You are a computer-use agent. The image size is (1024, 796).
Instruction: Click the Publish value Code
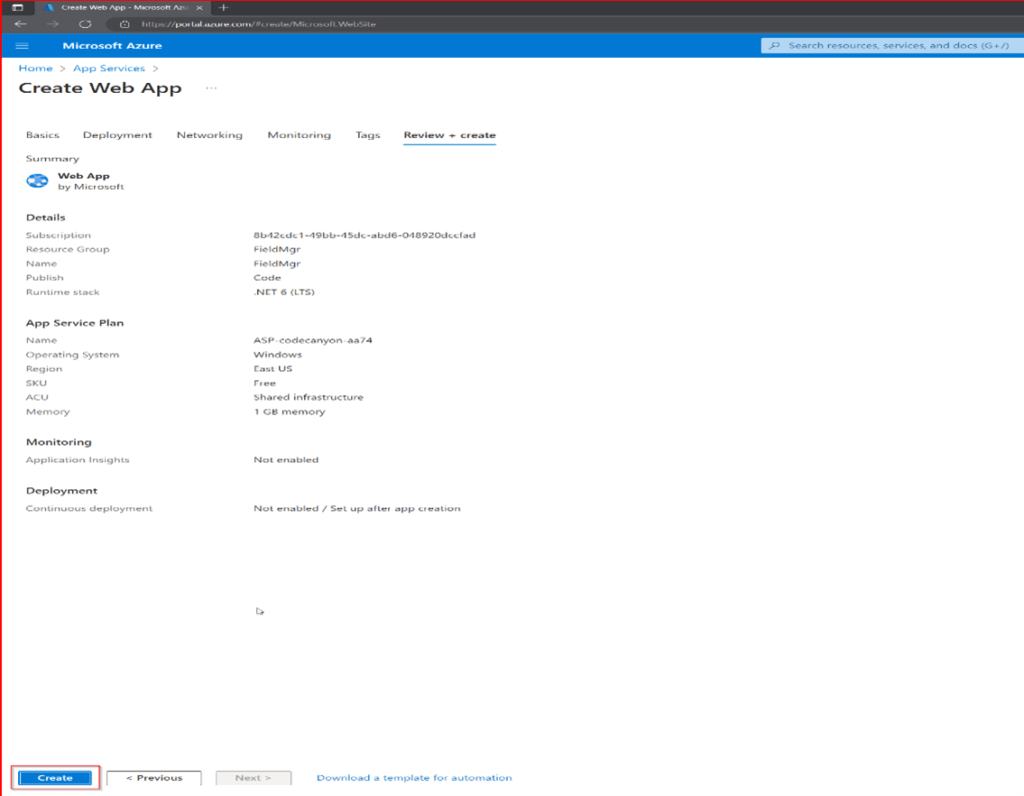click(267, 278)
